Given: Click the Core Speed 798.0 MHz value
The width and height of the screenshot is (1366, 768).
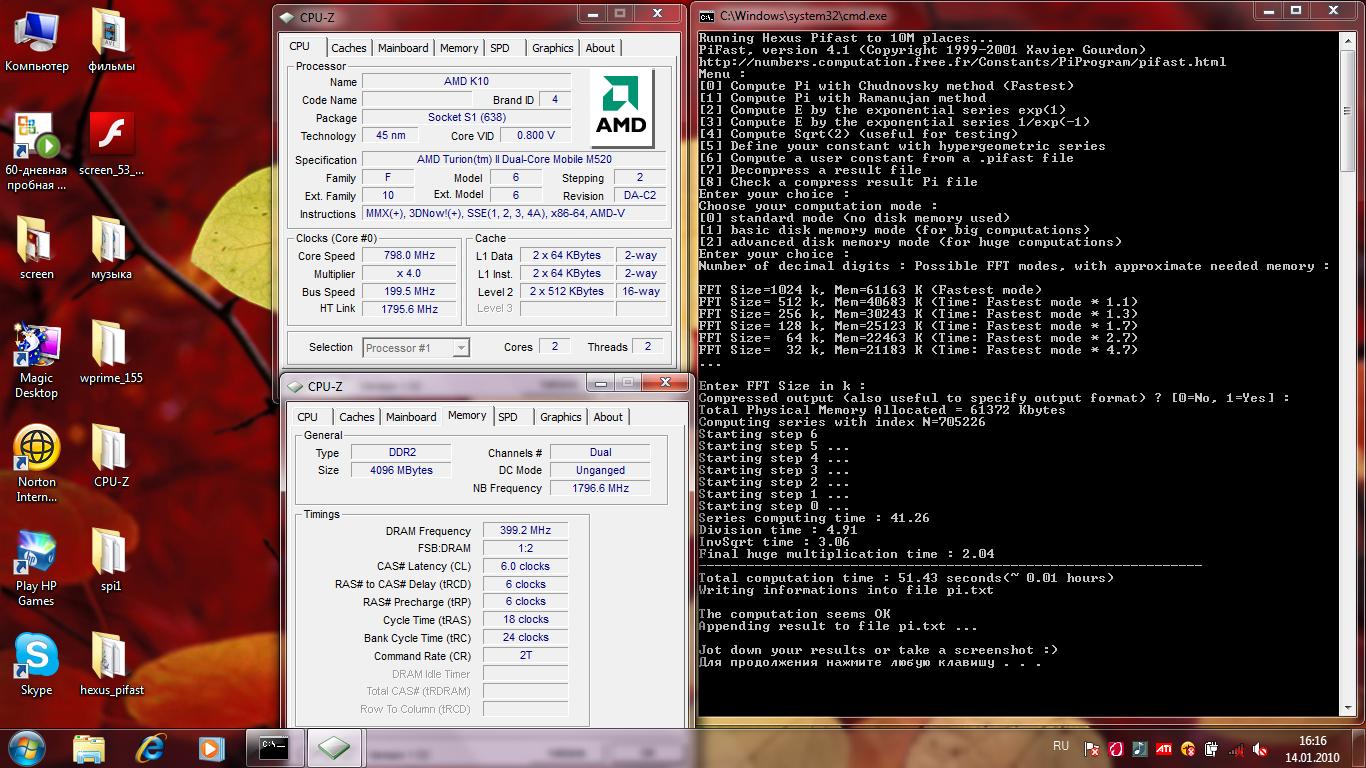Looking at the screenshot, I should (409, 256).
